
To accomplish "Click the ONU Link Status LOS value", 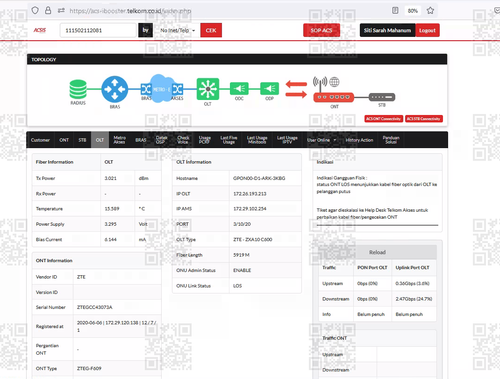I will pos(237,286).
